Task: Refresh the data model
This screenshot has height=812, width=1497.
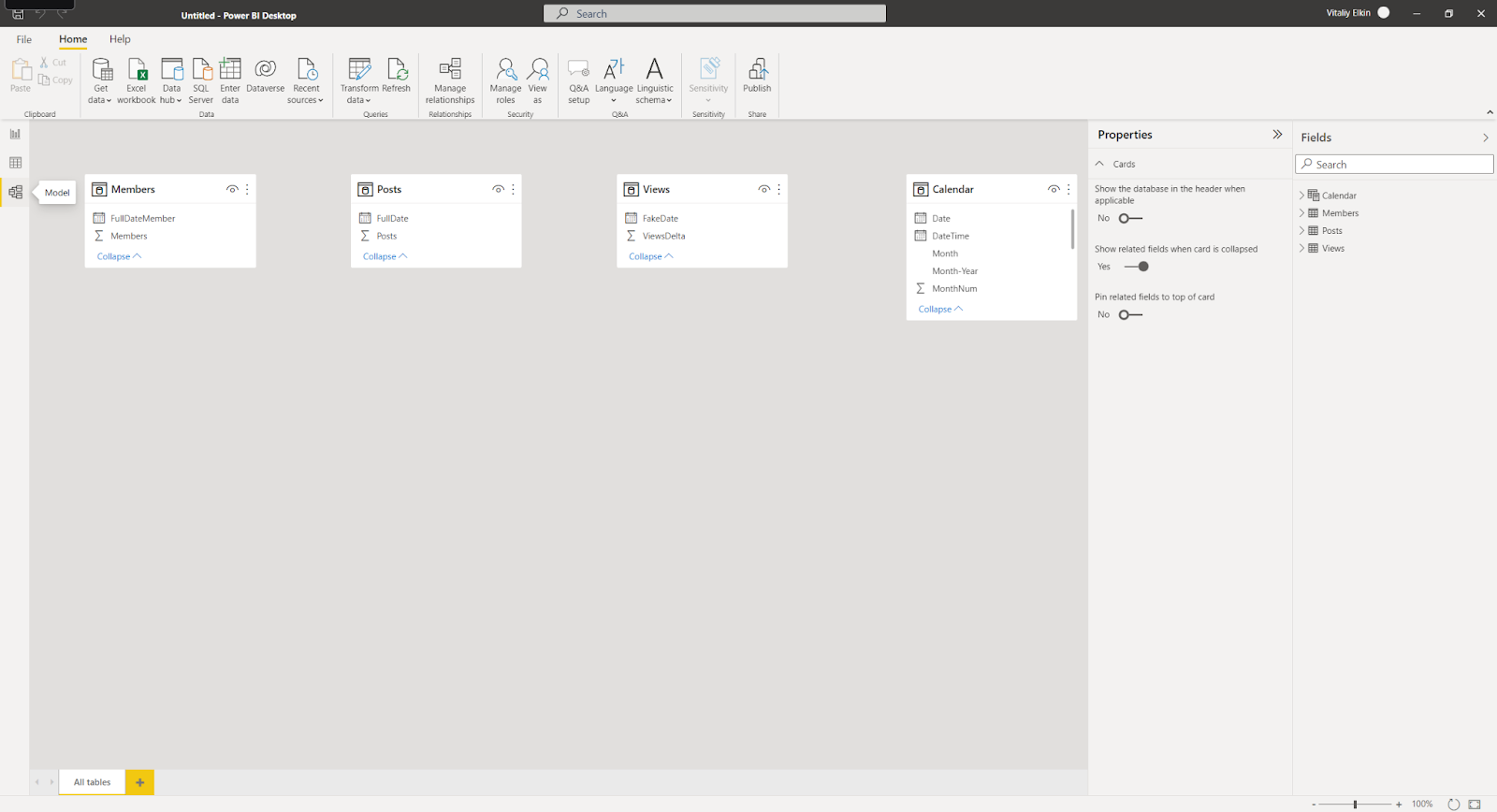Action: pos(397,77)
